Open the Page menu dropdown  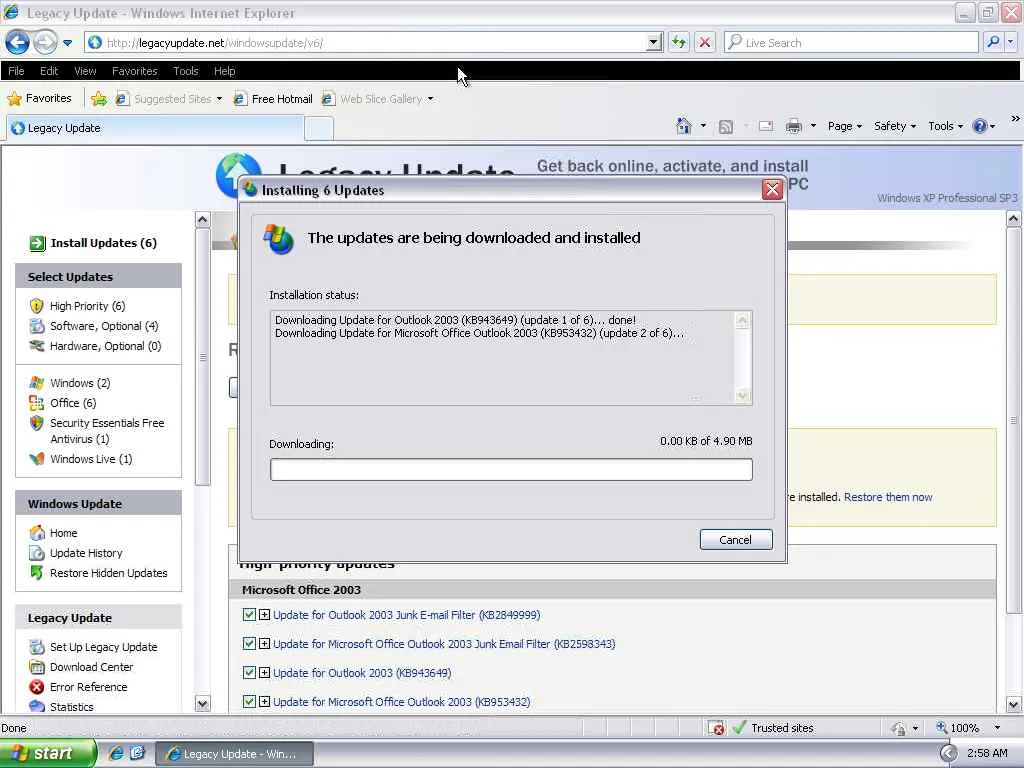point(844,126)
